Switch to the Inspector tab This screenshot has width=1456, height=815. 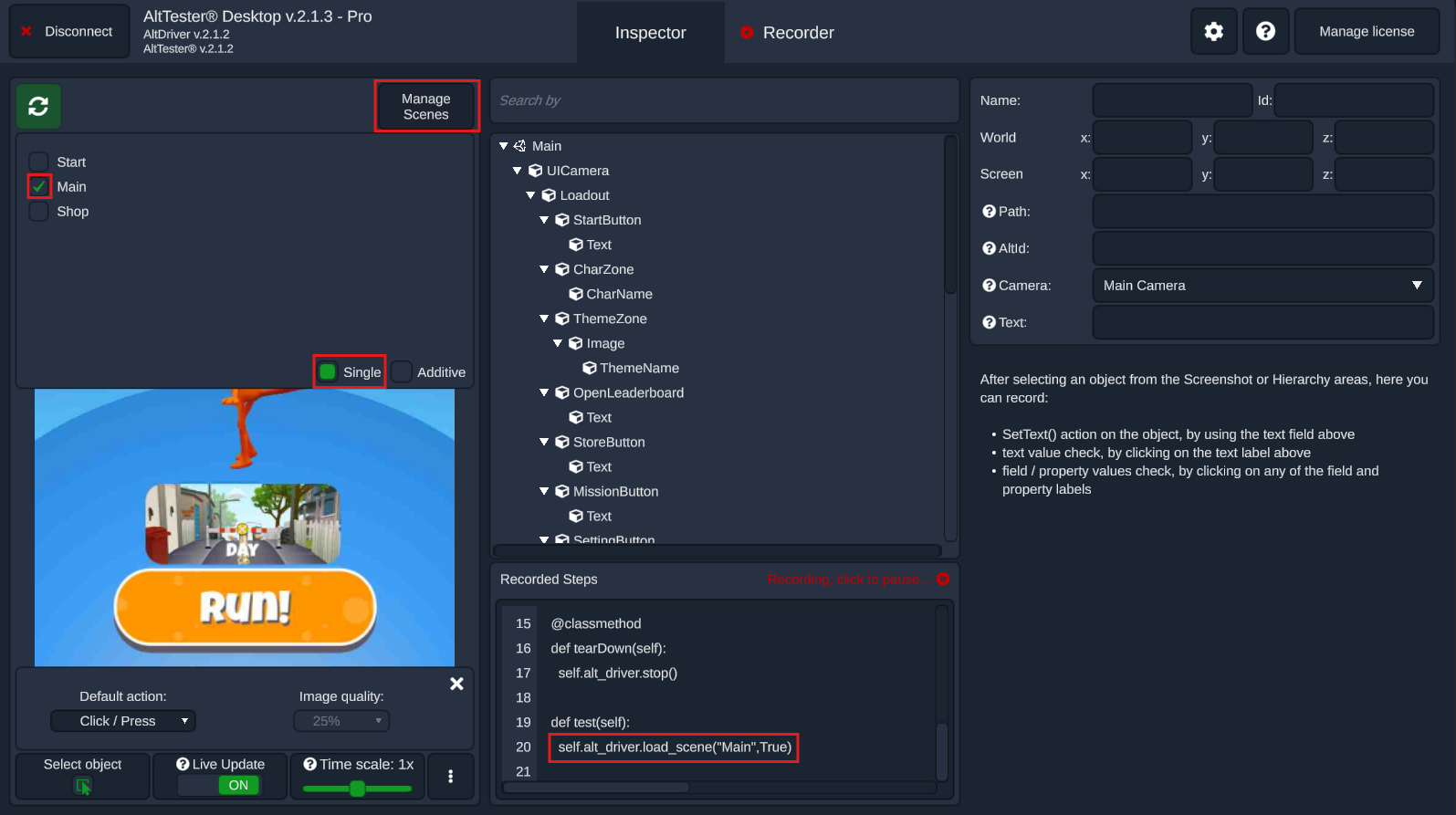650,33
